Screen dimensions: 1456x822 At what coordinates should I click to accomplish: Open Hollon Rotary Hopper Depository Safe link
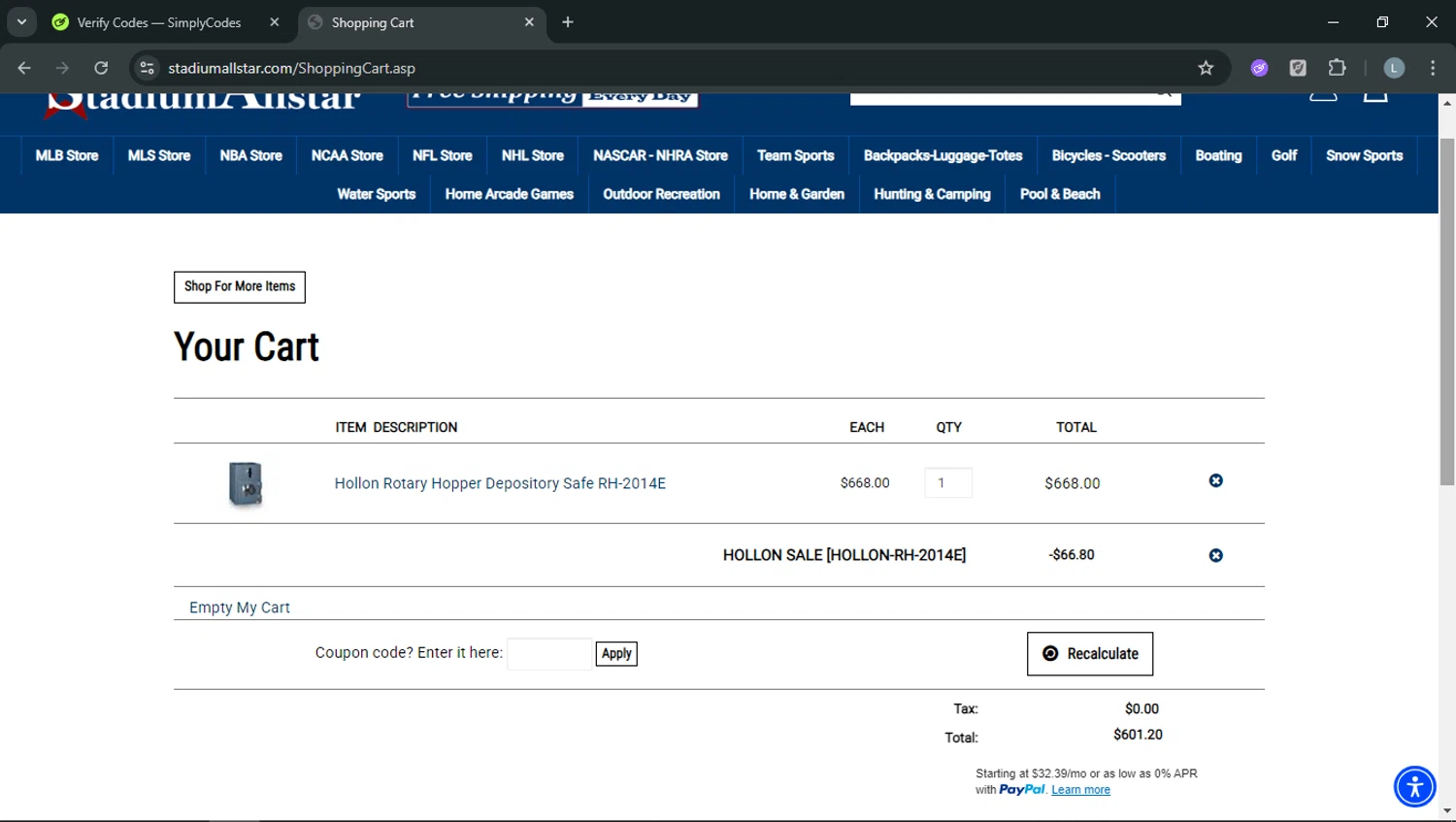click(500, 483)
